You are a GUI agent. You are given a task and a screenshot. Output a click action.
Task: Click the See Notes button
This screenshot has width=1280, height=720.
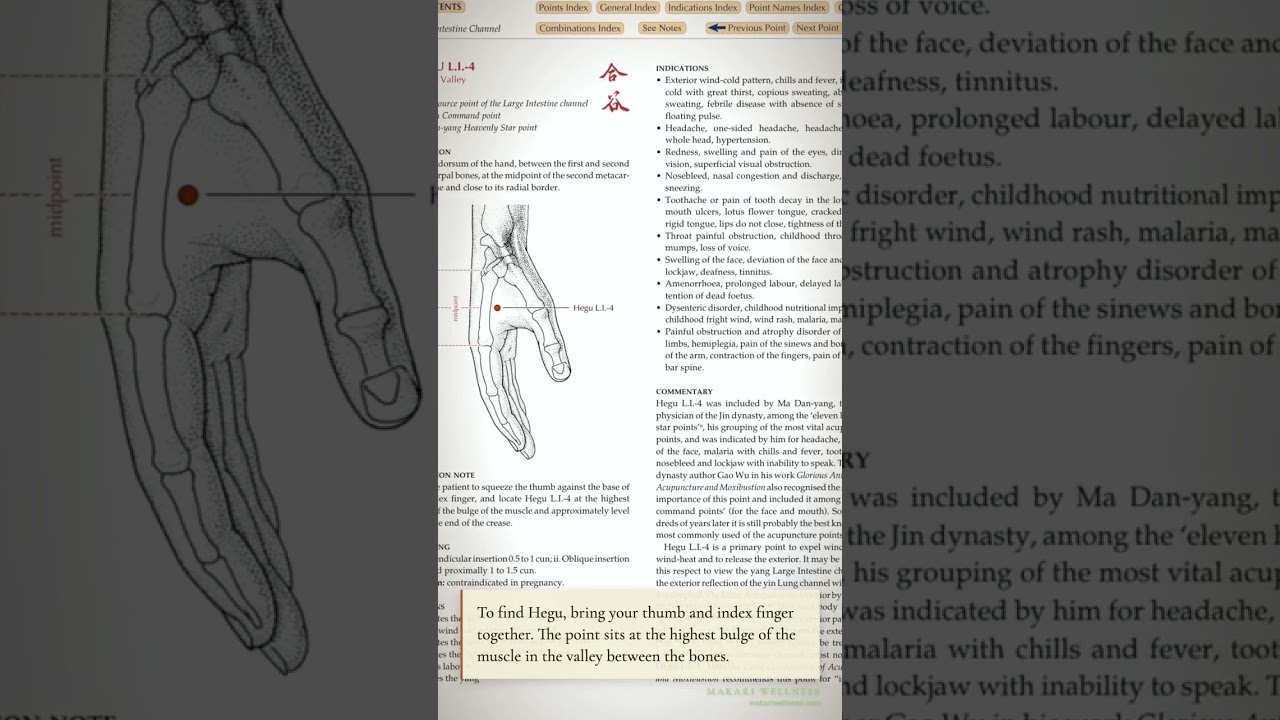662,28
